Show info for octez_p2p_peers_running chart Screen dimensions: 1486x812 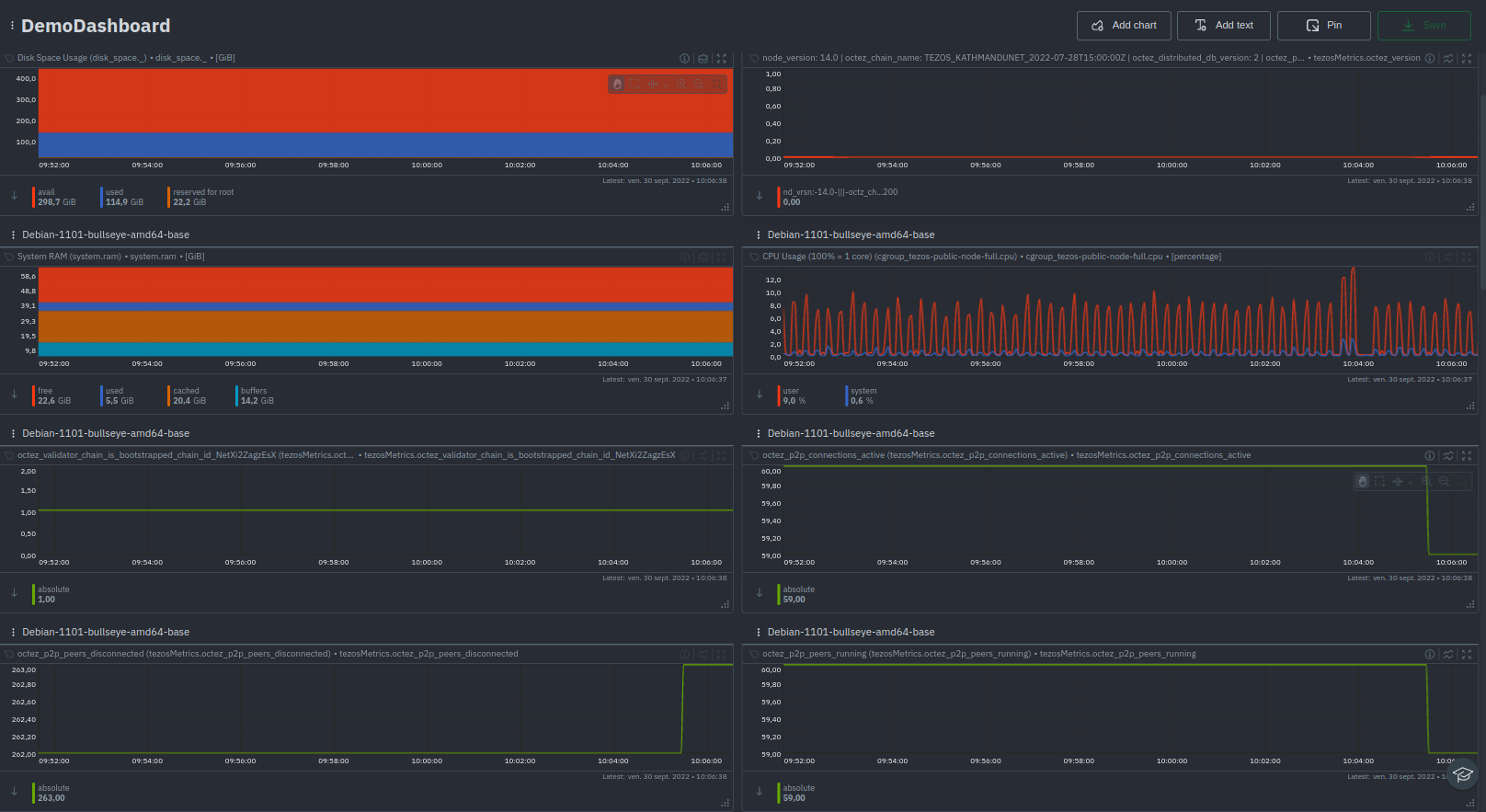coord(1430,654)
